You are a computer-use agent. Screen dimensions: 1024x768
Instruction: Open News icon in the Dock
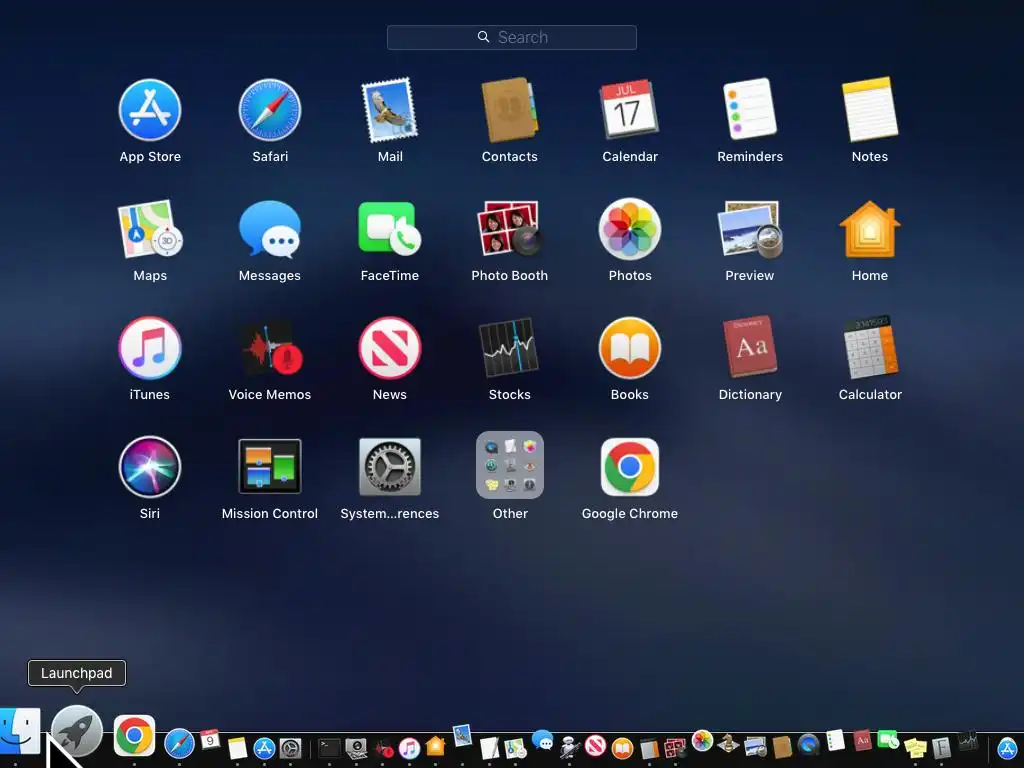596,746
